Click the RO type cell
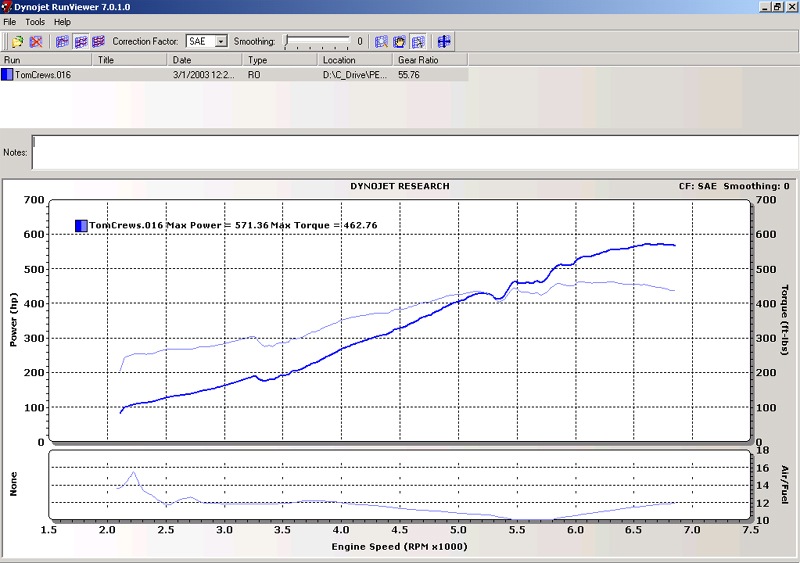The width and height of the screenshot is (800, 563). pyautogui.click(x=254, y=75)
